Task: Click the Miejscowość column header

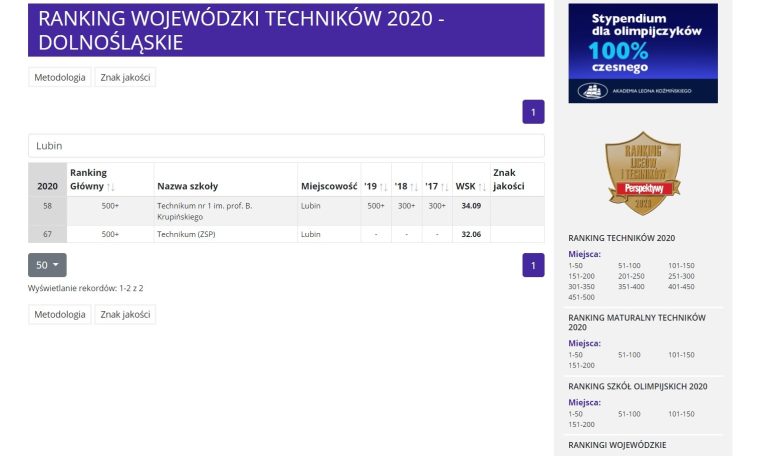Action: [328, 186]
